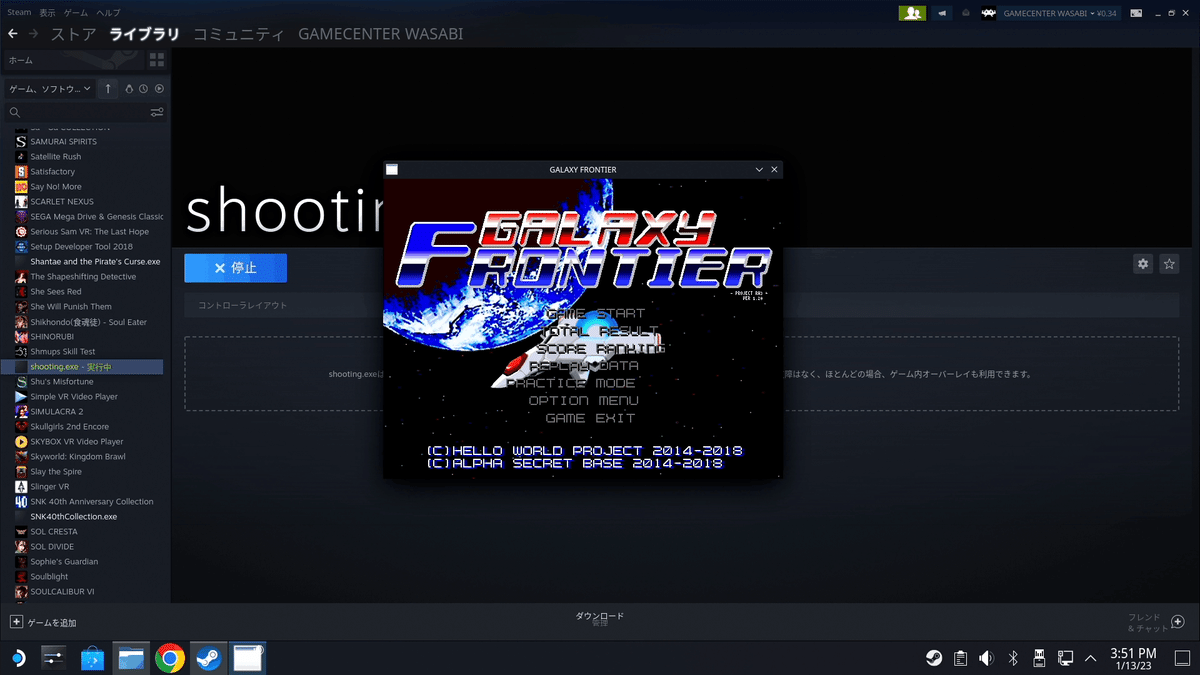This screenshot has width=1200, height=675.
Task: Click the library search field
Action: pyautogui.click(x=78, y=112)
